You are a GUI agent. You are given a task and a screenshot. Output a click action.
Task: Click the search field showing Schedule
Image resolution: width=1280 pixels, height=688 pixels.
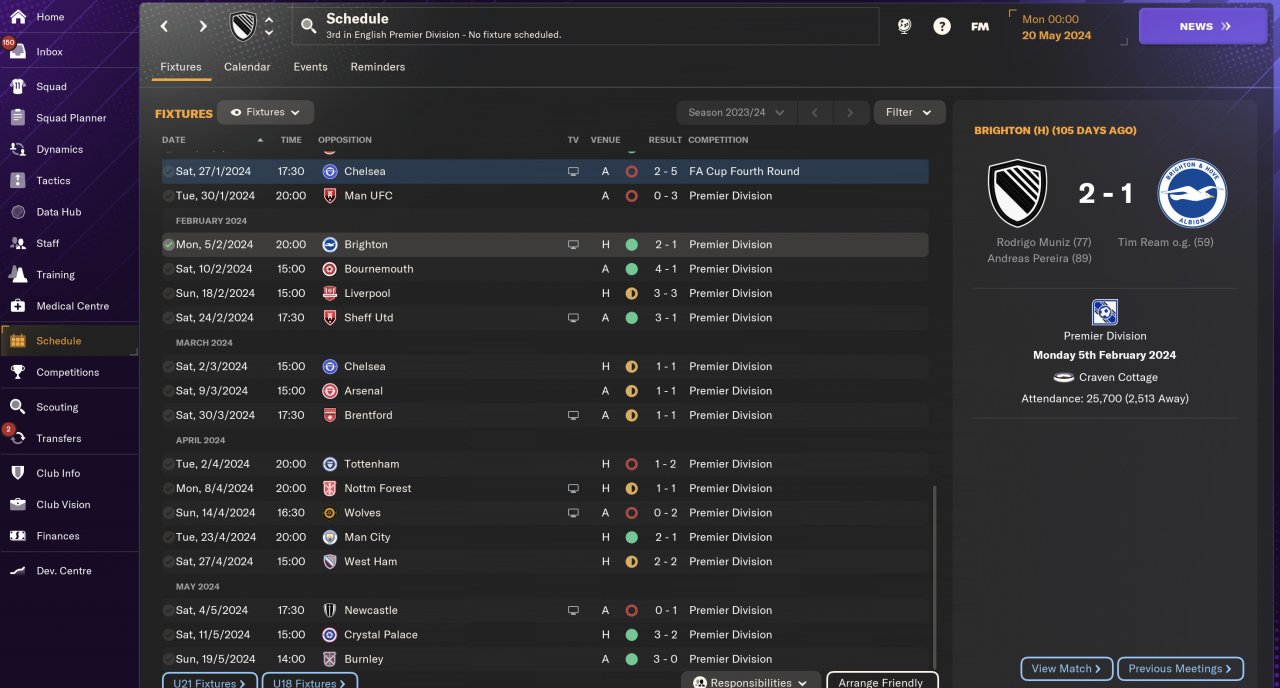pyautogui.click(x=586, y=26)
